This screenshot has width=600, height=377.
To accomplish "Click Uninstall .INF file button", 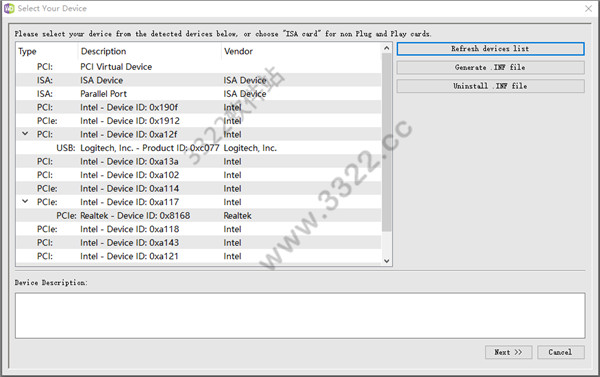I will pos(490,86).
